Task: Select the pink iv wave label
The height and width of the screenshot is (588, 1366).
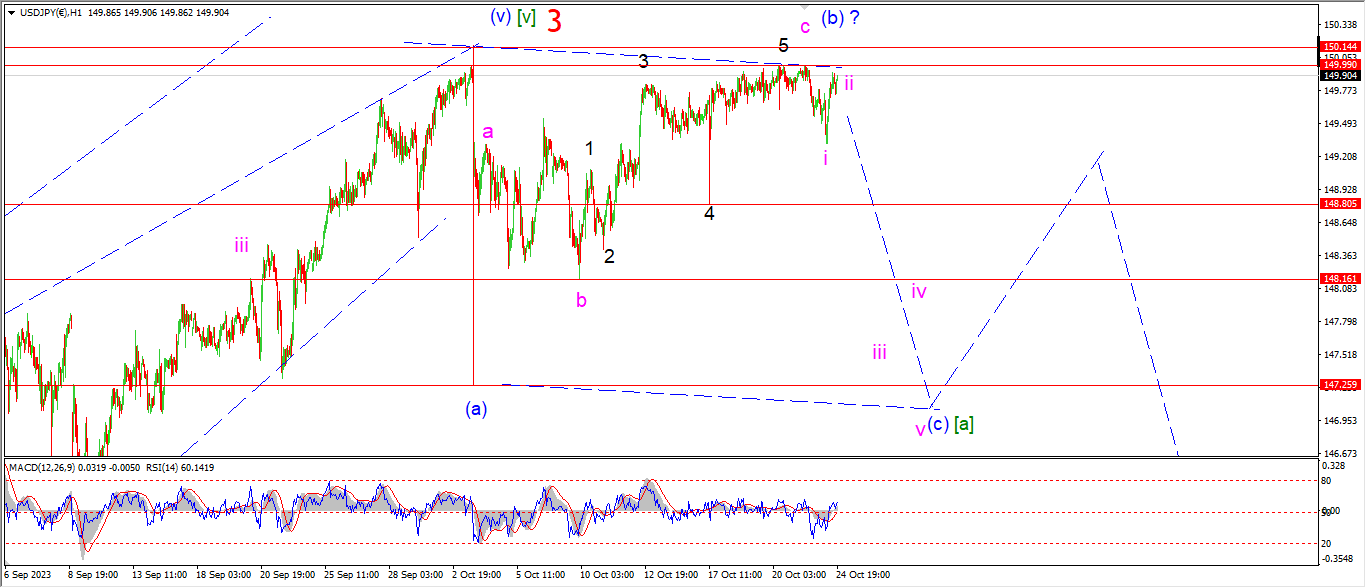Action: coord(919,292)
